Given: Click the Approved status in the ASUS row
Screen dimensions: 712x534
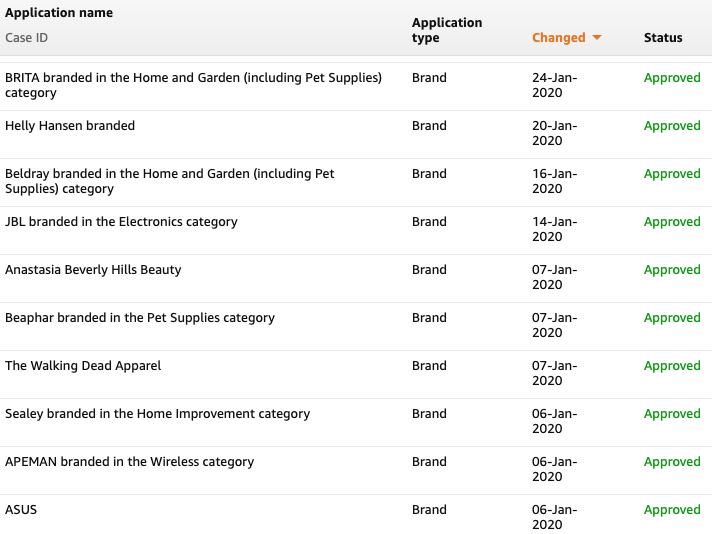Looking at the screenshot, I should point(672,510).
